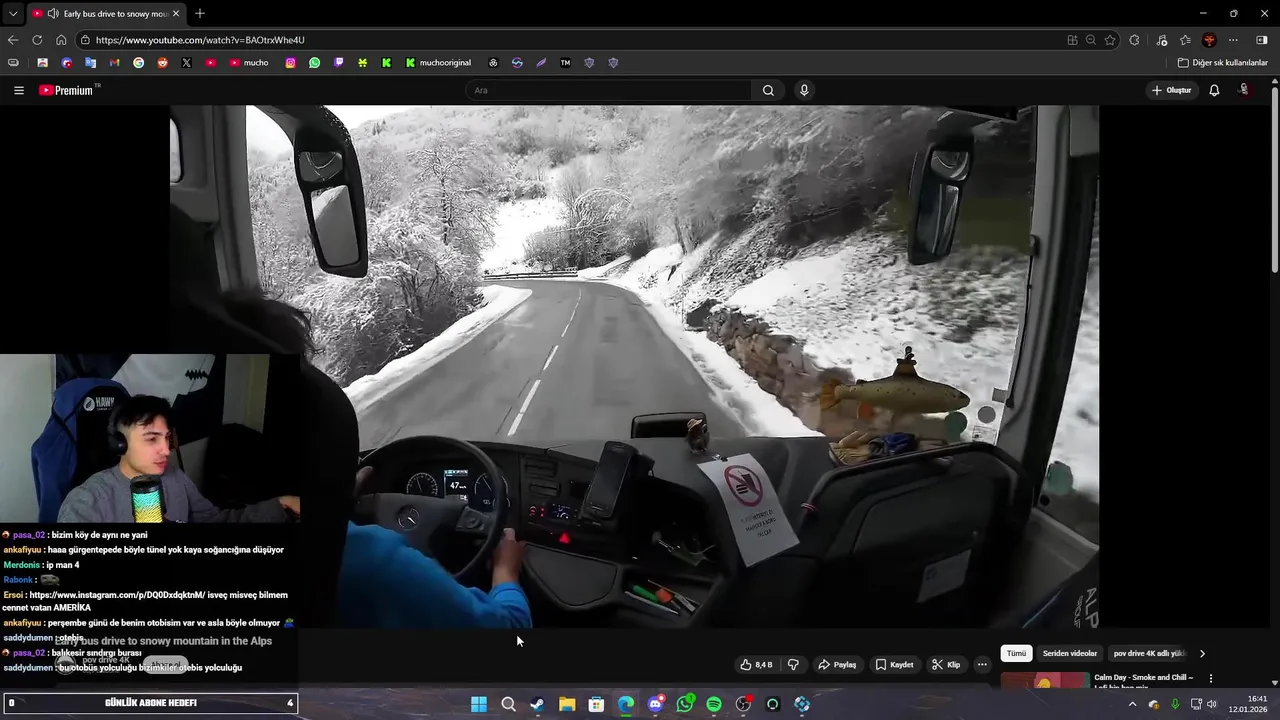Click the Oluştur create button
Viewport: 1280px width, 720px height.
1171,90
